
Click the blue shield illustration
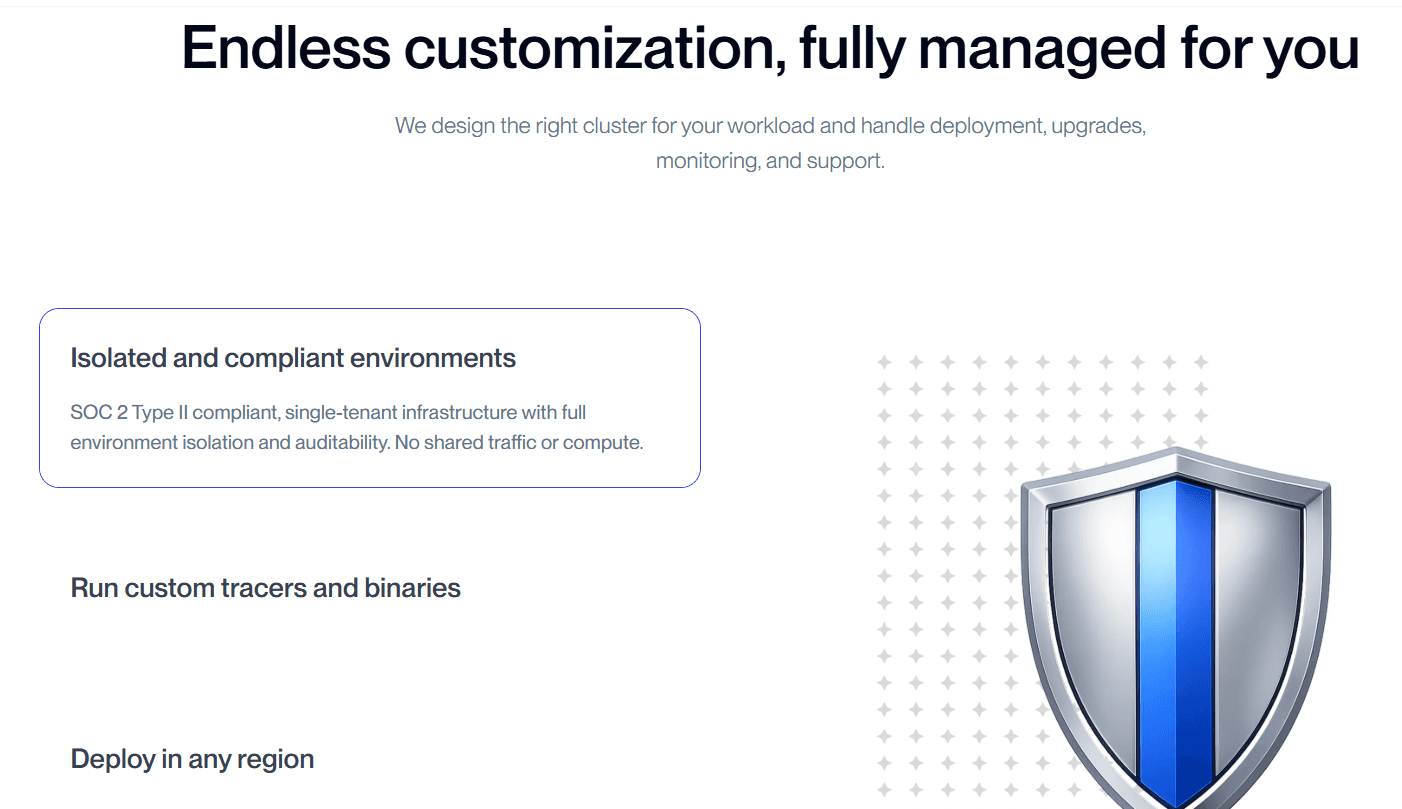point(1176,627)
